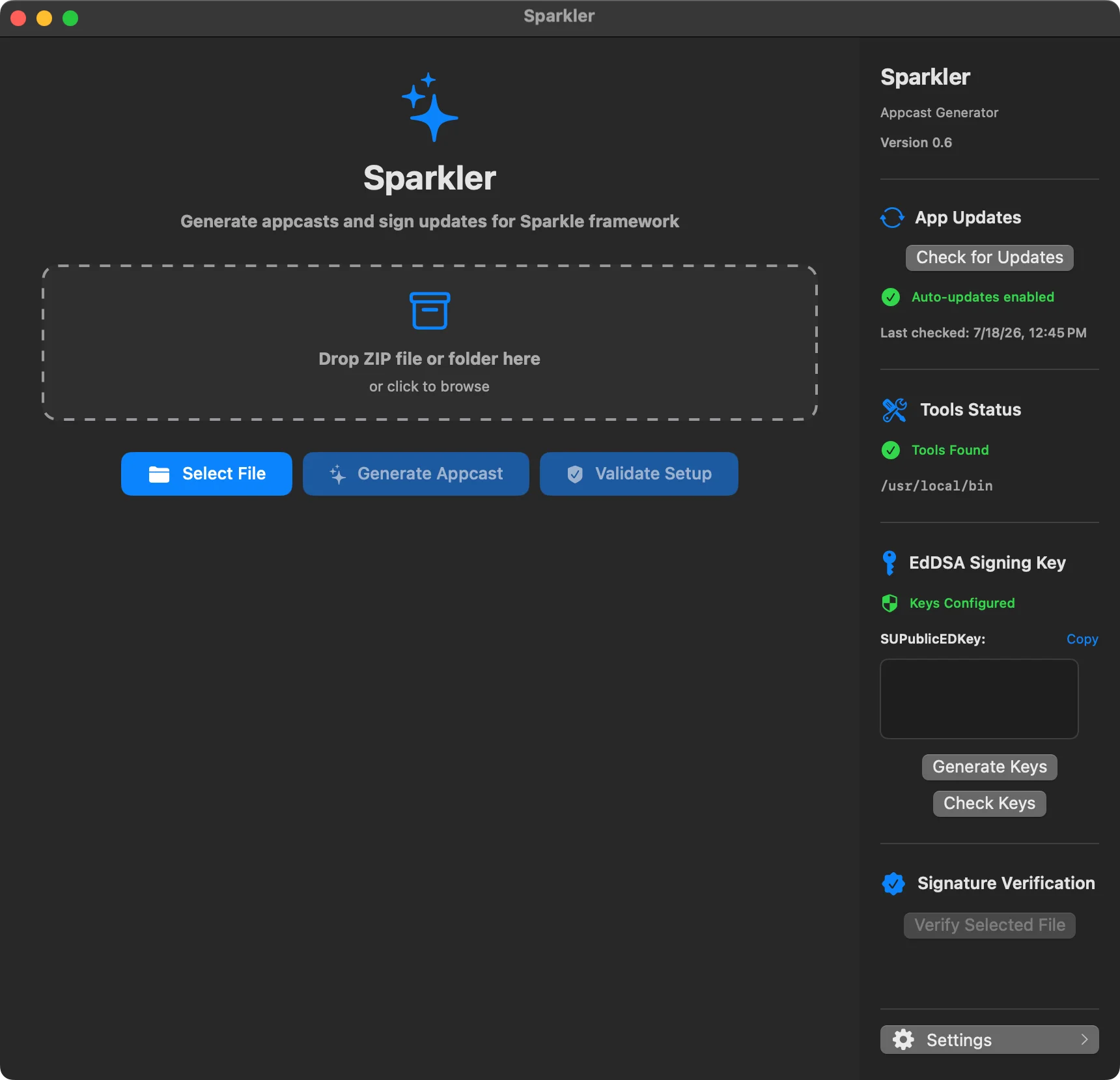Click the Tools Status wrench and screwdriver icon
Image resolution: width=1120 pixels, height=1080 pixels.
[895, 410]
